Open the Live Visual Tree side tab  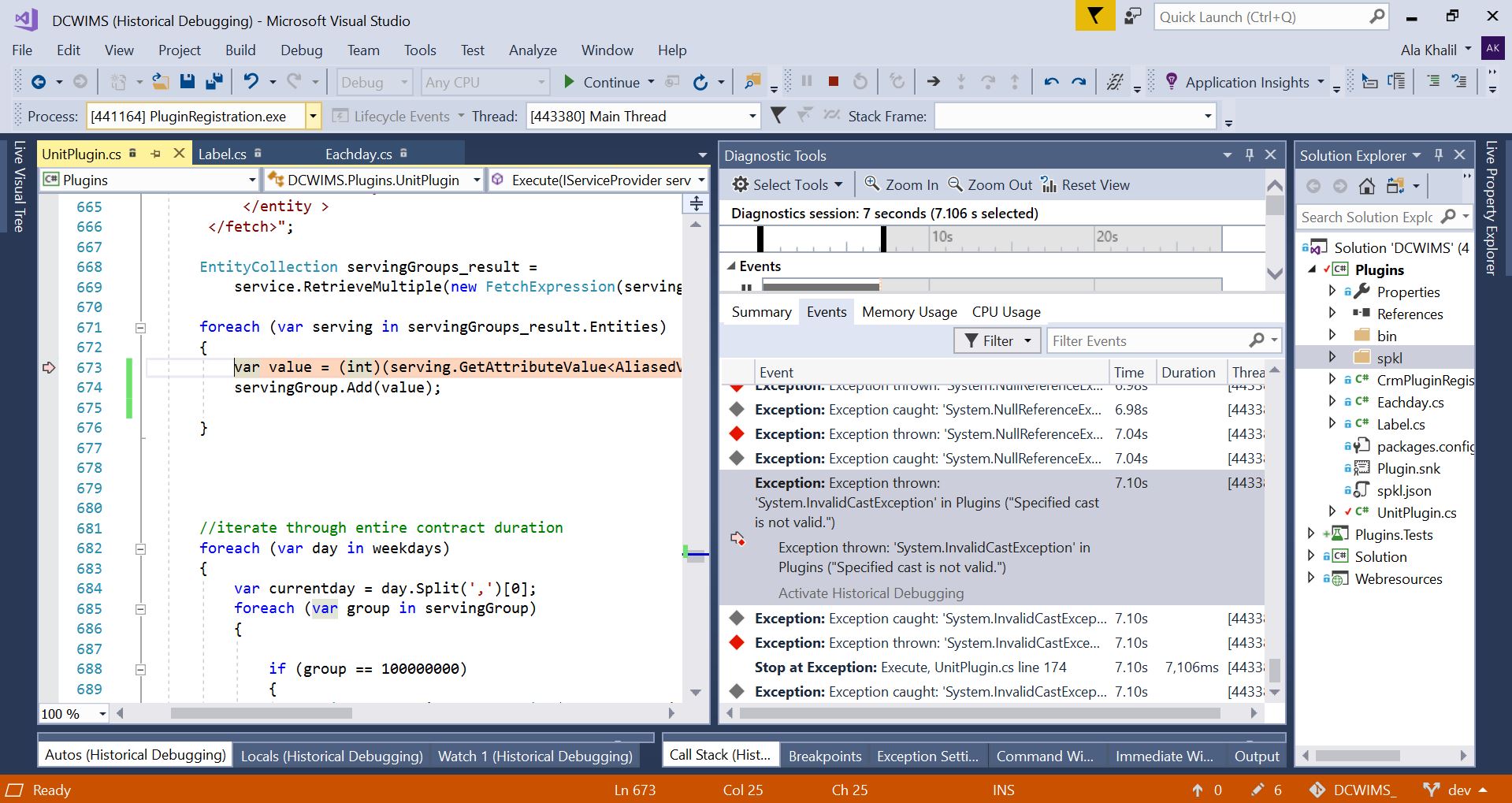(19, 187)
